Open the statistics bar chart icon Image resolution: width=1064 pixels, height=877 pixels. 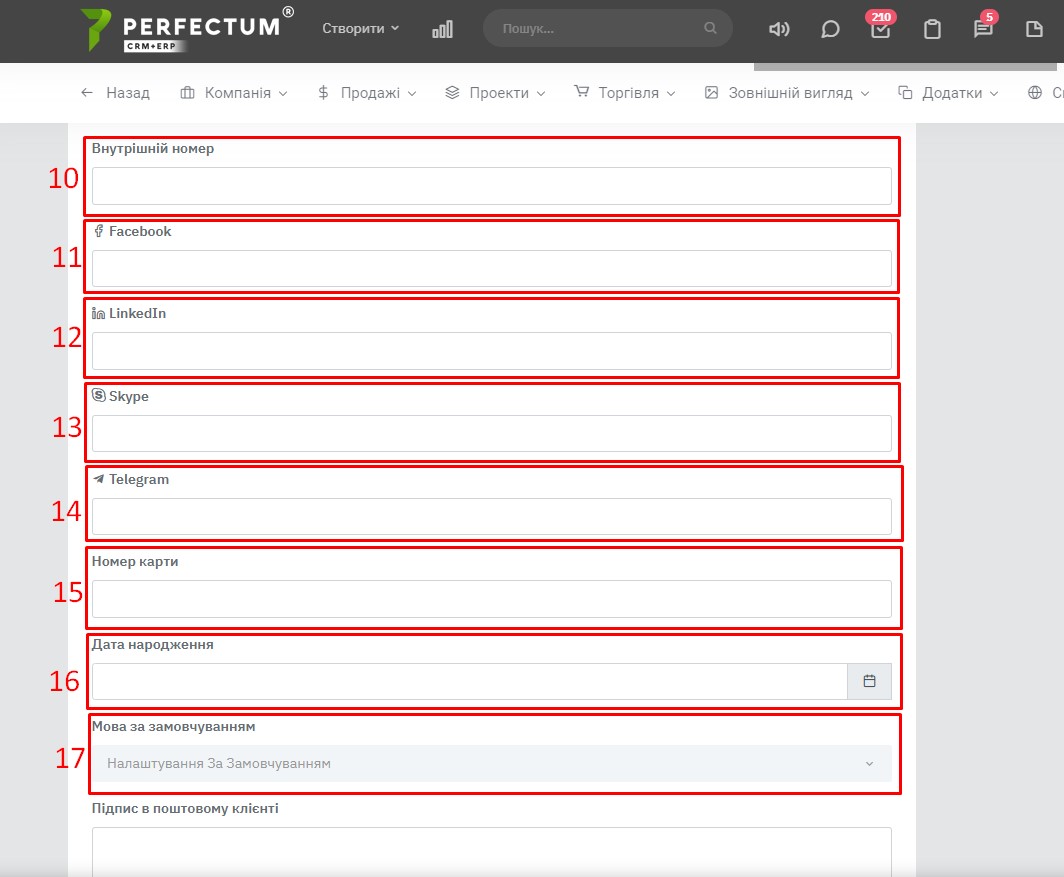442,29
